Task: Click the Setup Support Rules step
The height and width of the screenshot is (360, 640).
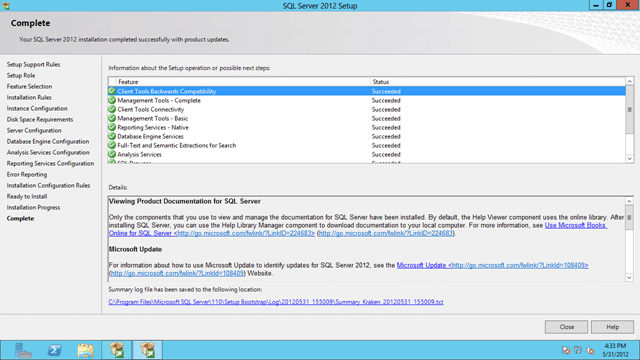Action: [x=33, y=64]
